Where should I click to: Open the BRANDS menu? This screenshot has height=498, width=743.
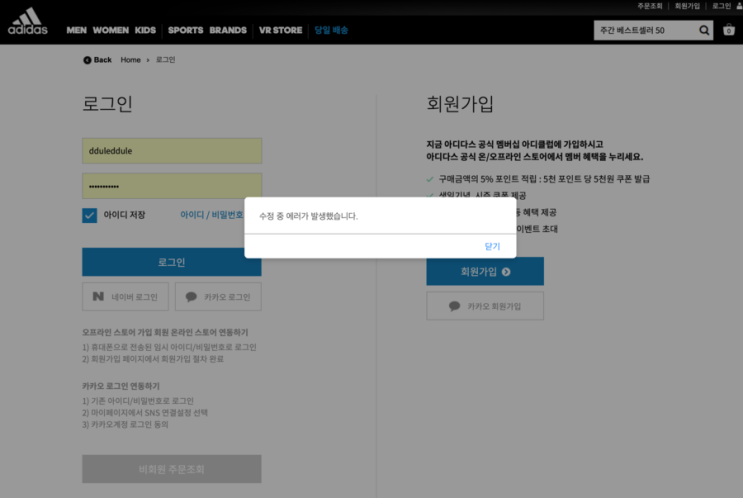point(228,30)
